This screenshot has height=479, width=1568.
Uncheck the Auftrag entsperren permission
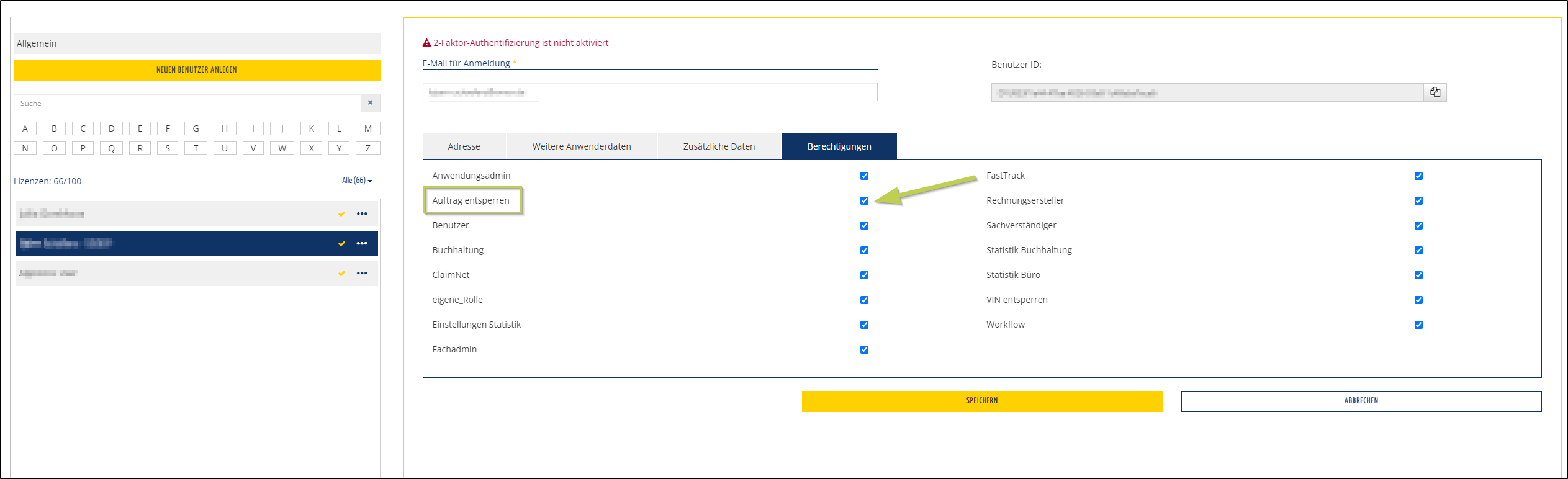[x=864, y=201]
